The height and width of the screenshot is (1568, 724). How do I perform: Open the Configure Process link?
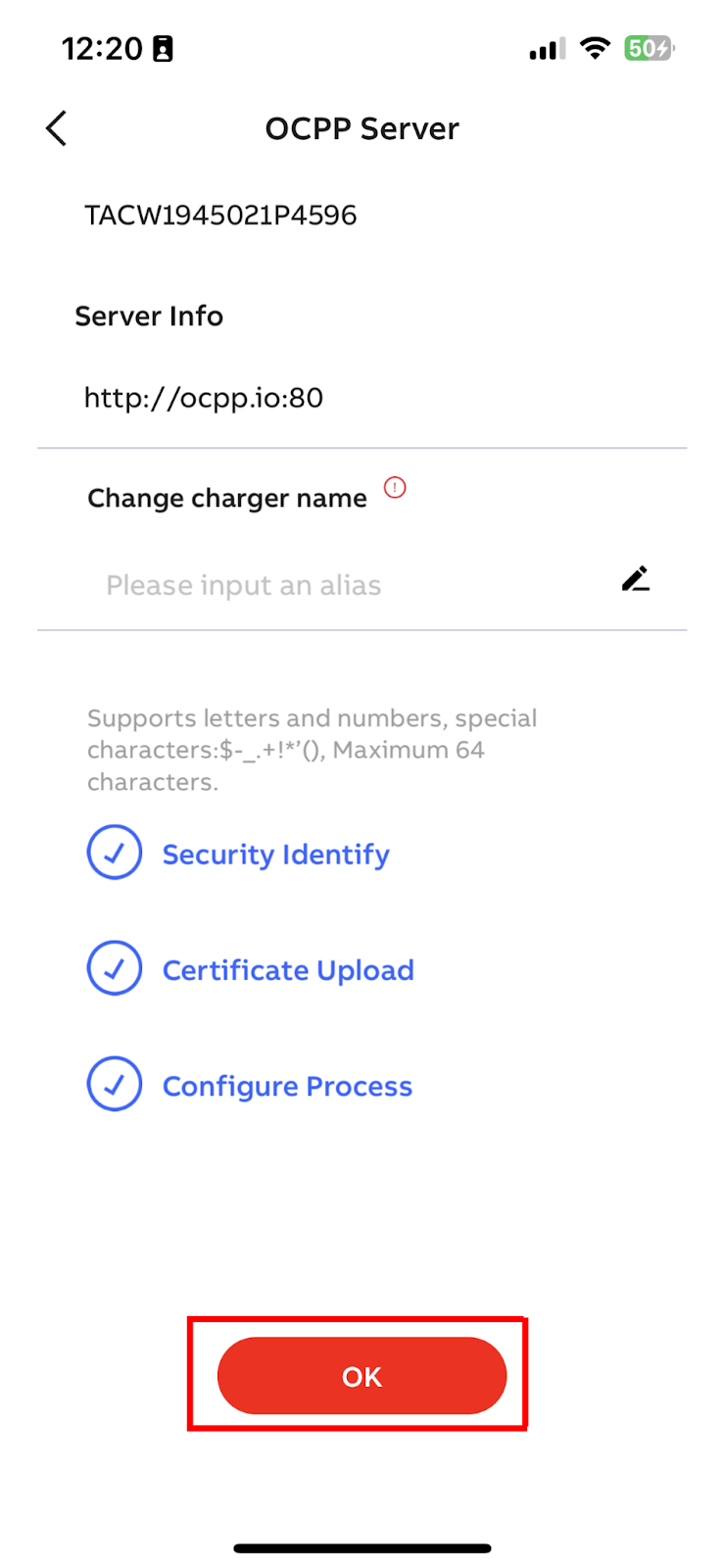tap(287, 1086)
